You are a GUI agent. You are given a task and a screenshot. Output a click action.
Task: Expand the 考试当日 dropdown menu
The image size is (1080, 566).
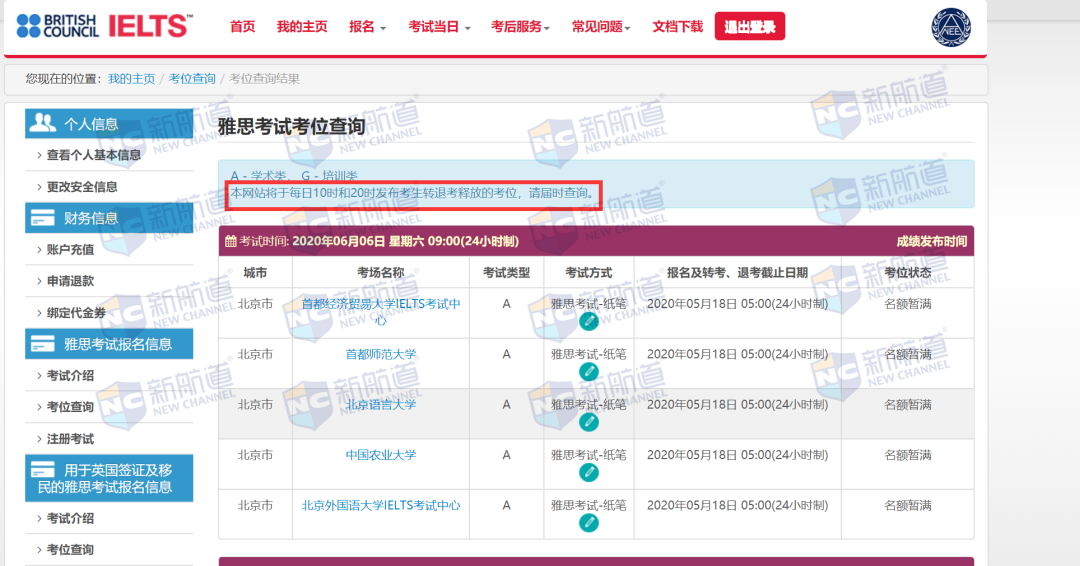tap(439, 27)
